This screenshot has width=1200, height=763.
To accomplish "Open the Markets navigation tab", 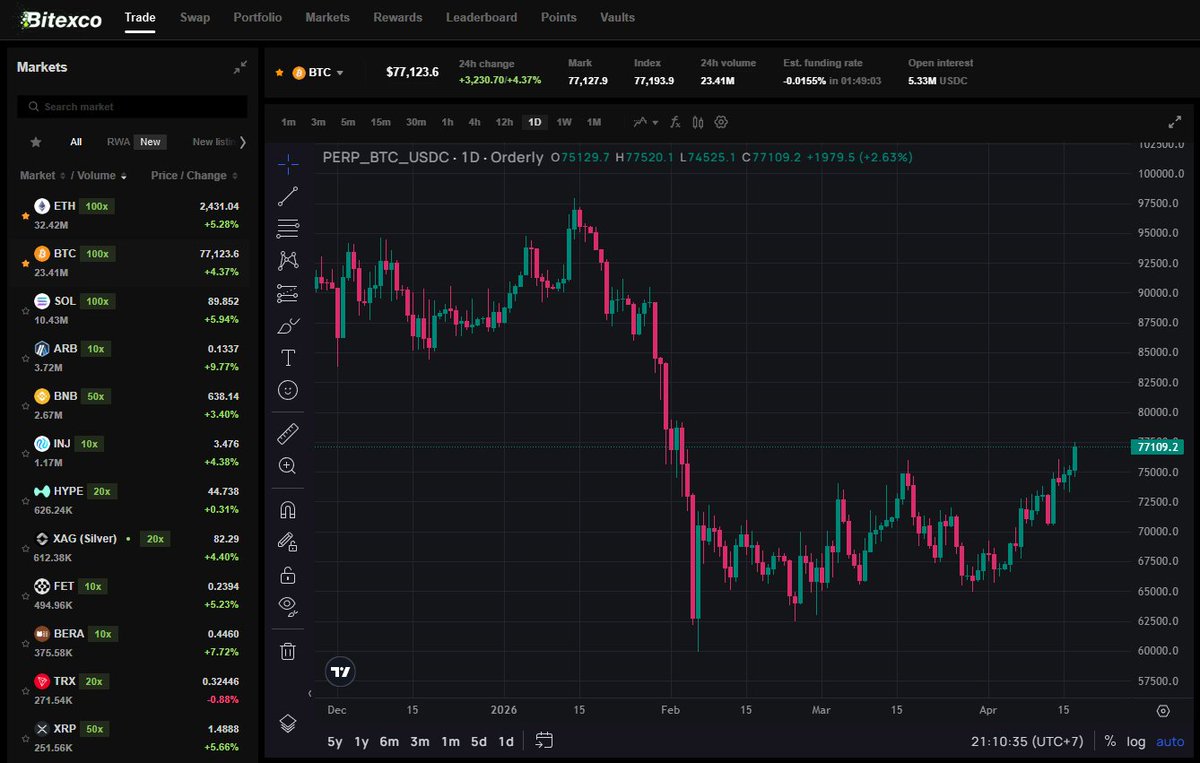I will pyautogui.click(x=328, y=17).
